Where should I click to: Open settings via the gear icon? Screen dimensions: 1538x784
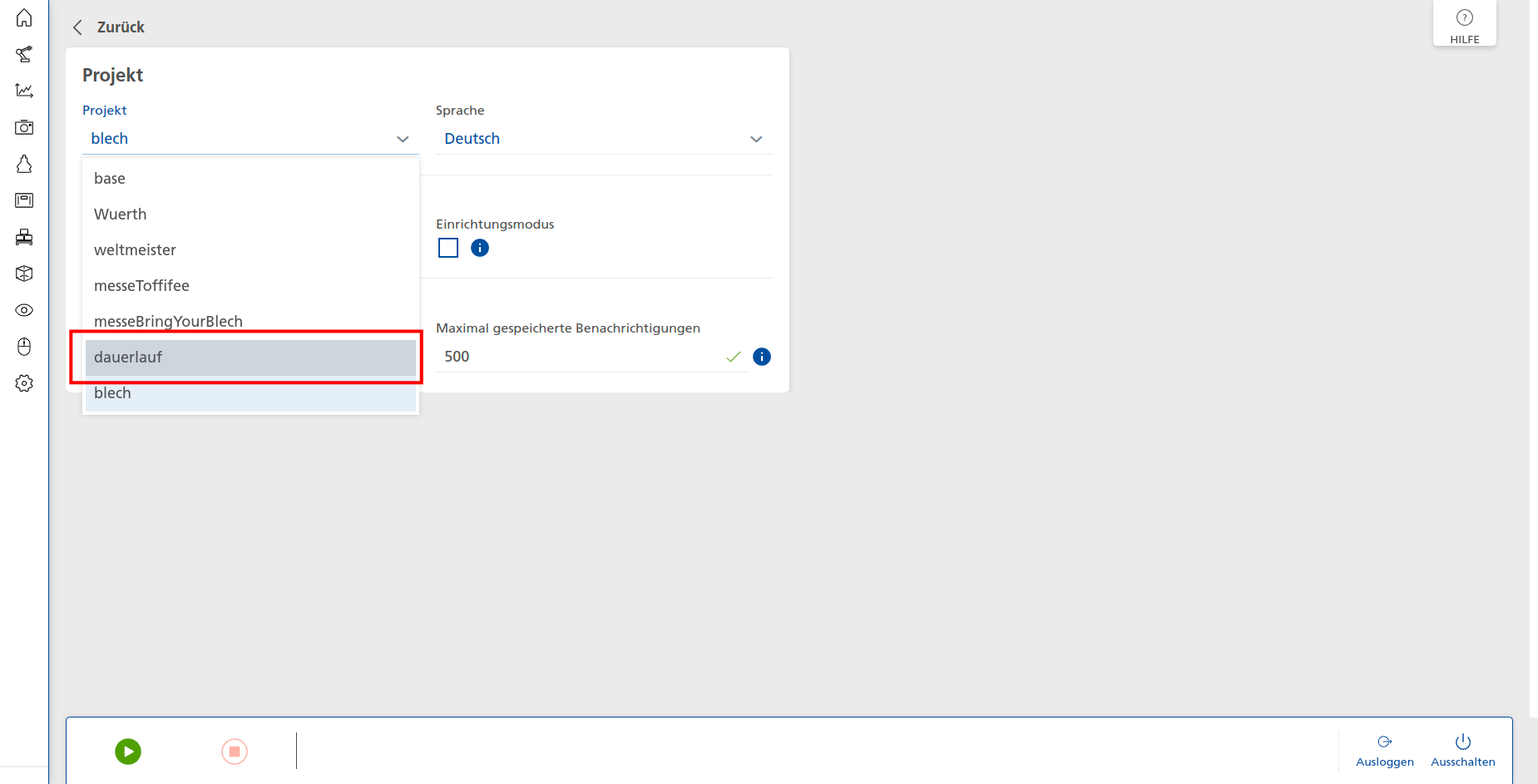pos(24,383)
